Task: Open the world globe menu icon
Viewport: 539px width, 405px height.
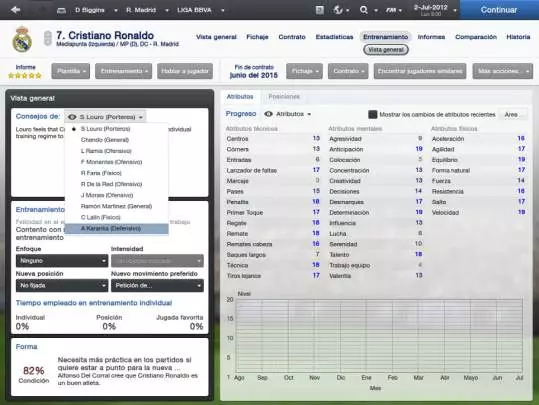Action: point(338,10)
